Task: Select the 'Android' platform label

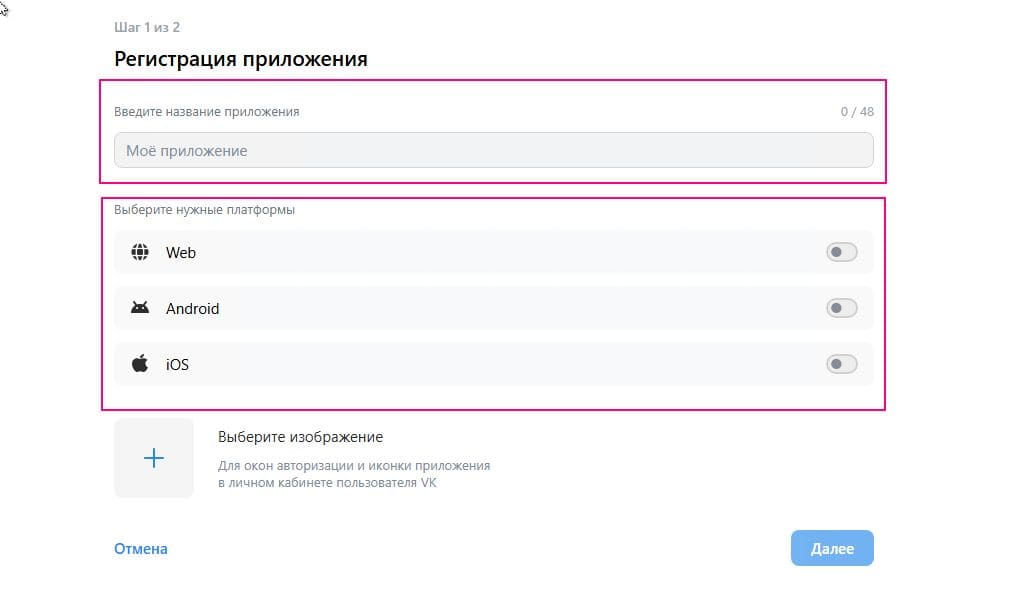Action: [x=192, y=309]
